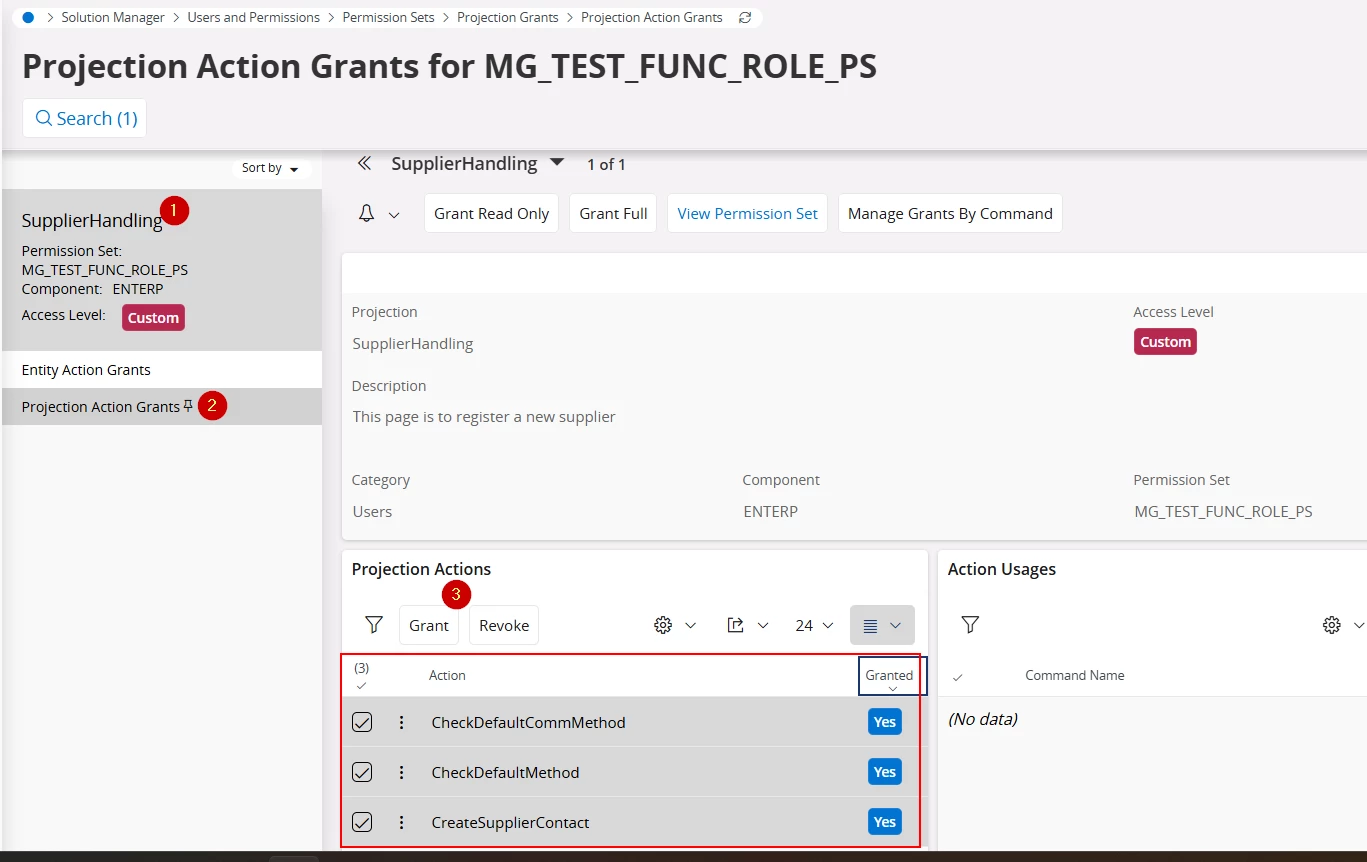Viewport: 1367px width, 862px height.
Task: Click the notification bell icon
Action: click(x=367, y=213)
